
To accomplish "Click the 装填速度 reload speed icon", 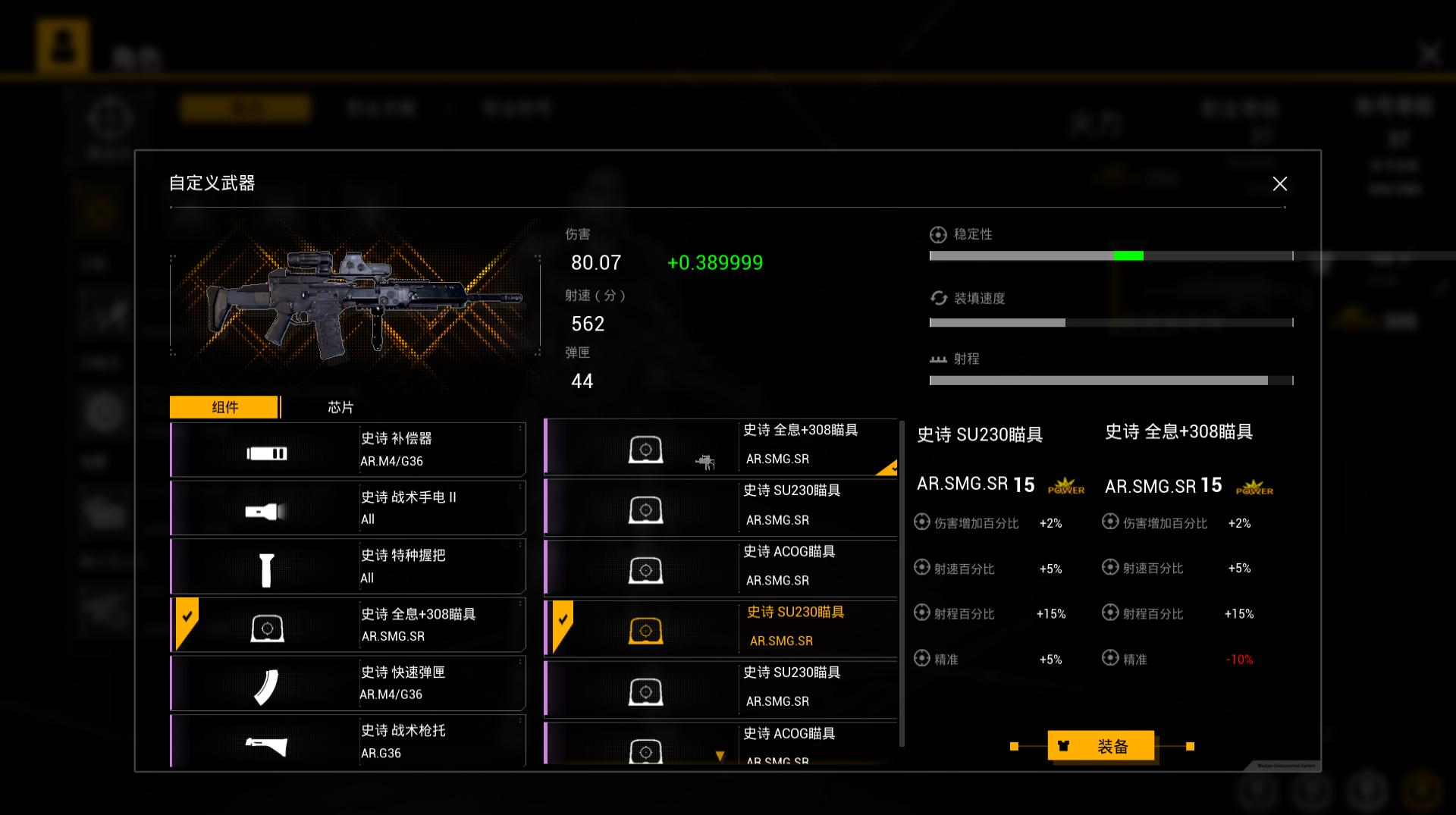I will pos(939,298).
